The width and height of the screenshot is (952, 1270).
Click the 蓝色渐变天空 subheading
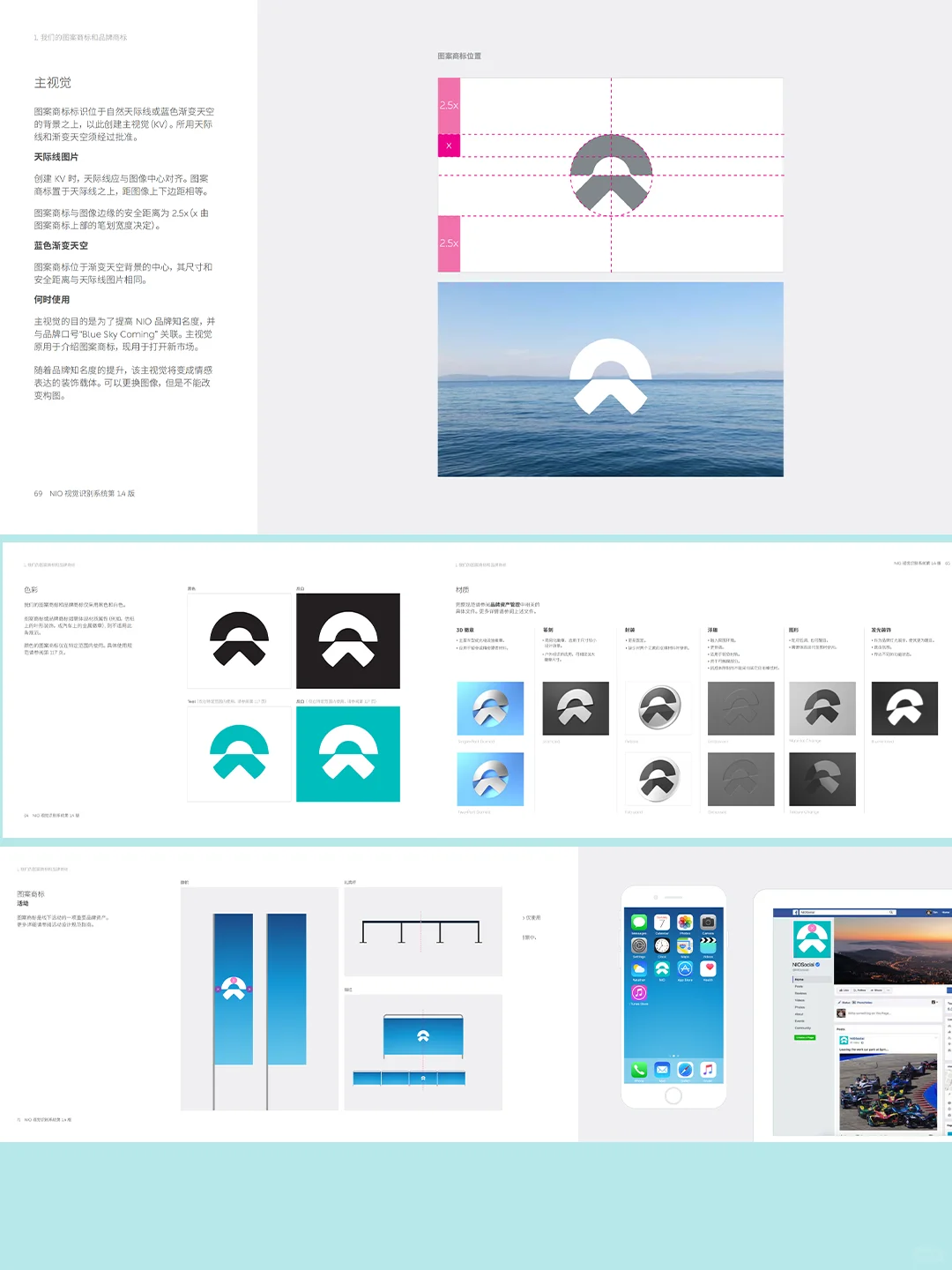pyautogui.click(x=61, y=246)
